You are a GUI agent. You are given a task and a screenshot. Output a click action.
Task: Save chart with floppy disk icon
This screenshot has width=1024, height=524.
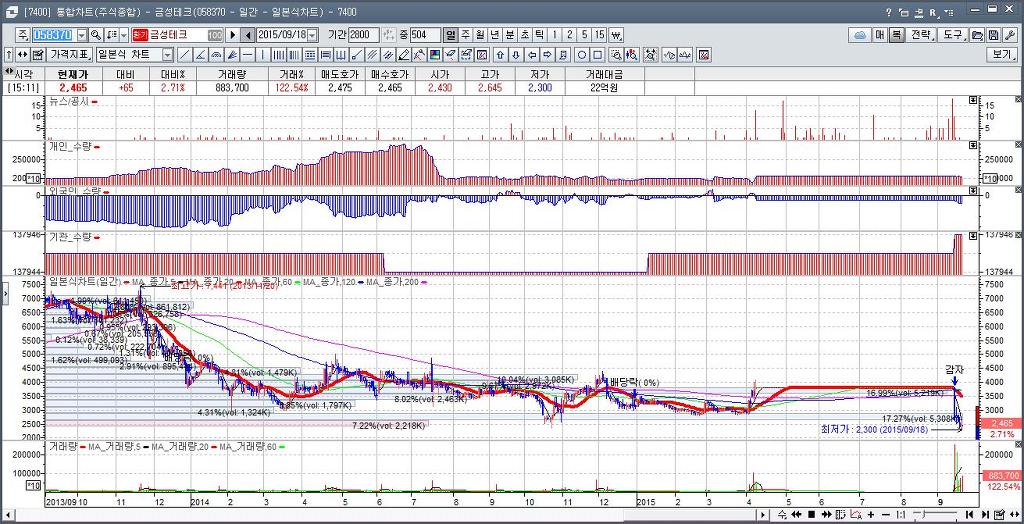tap(993, 35)
